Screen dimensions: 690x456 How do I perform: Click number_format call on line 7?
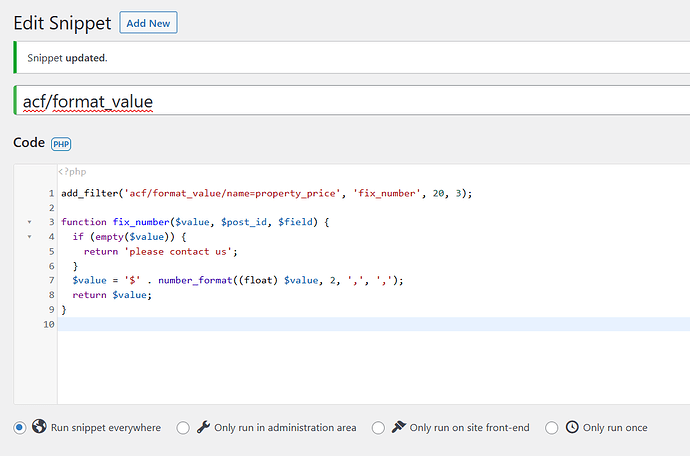[195, 280]
